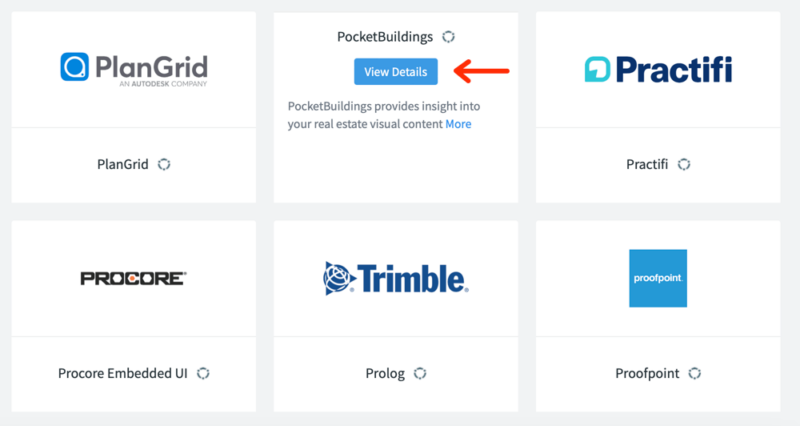Select the Prolog app name
The image size is (800, 426).
(385, 374)
